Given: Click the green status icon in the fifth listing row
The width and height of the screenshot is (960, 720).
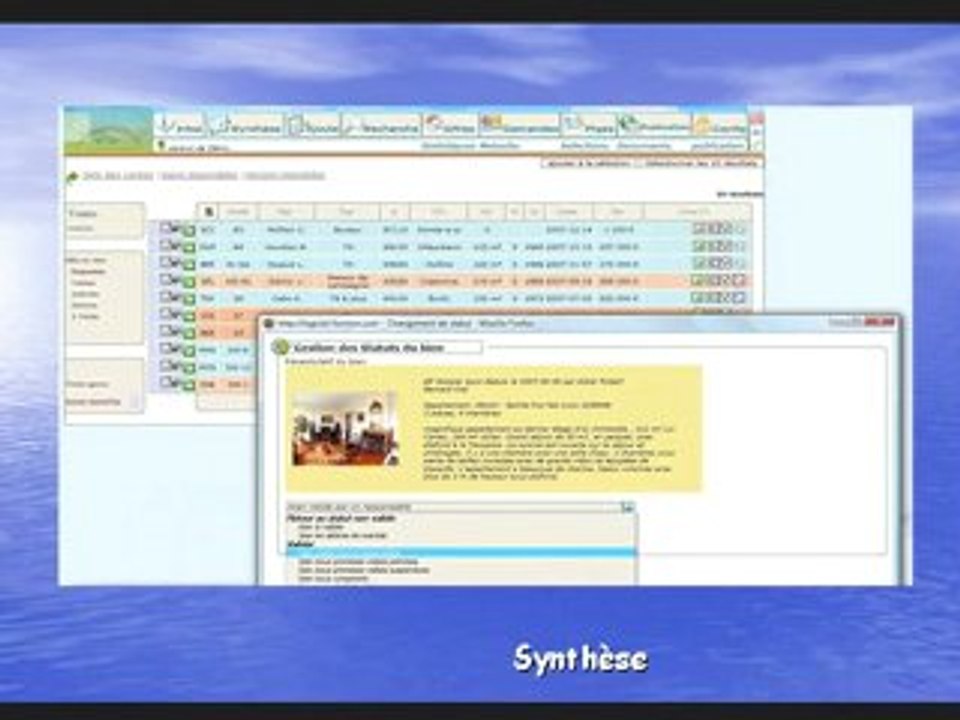Looking at the screenshot, I should 189,299.
